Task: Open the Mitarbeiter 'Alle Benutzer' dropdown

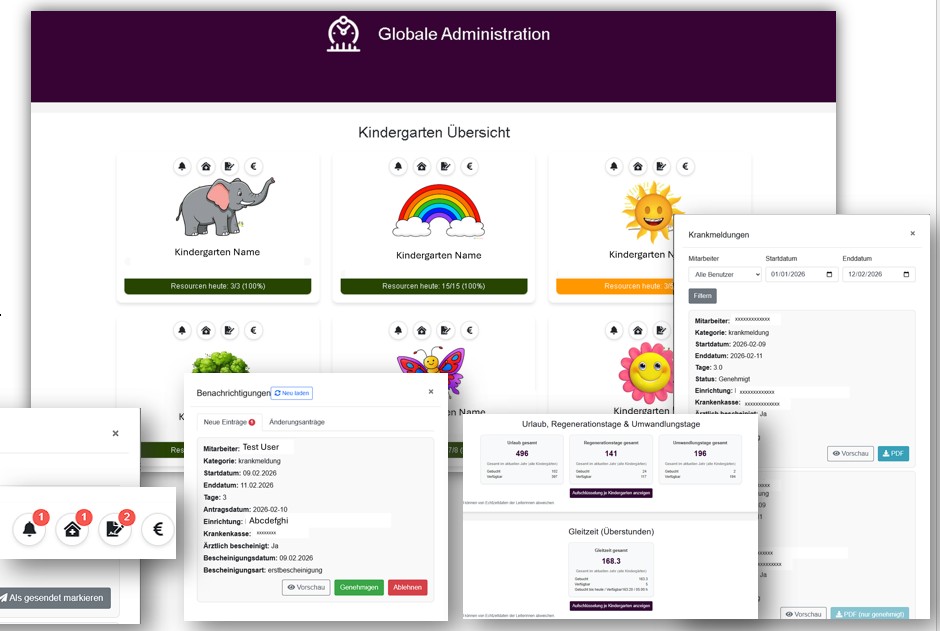Action: click(725, 275)
